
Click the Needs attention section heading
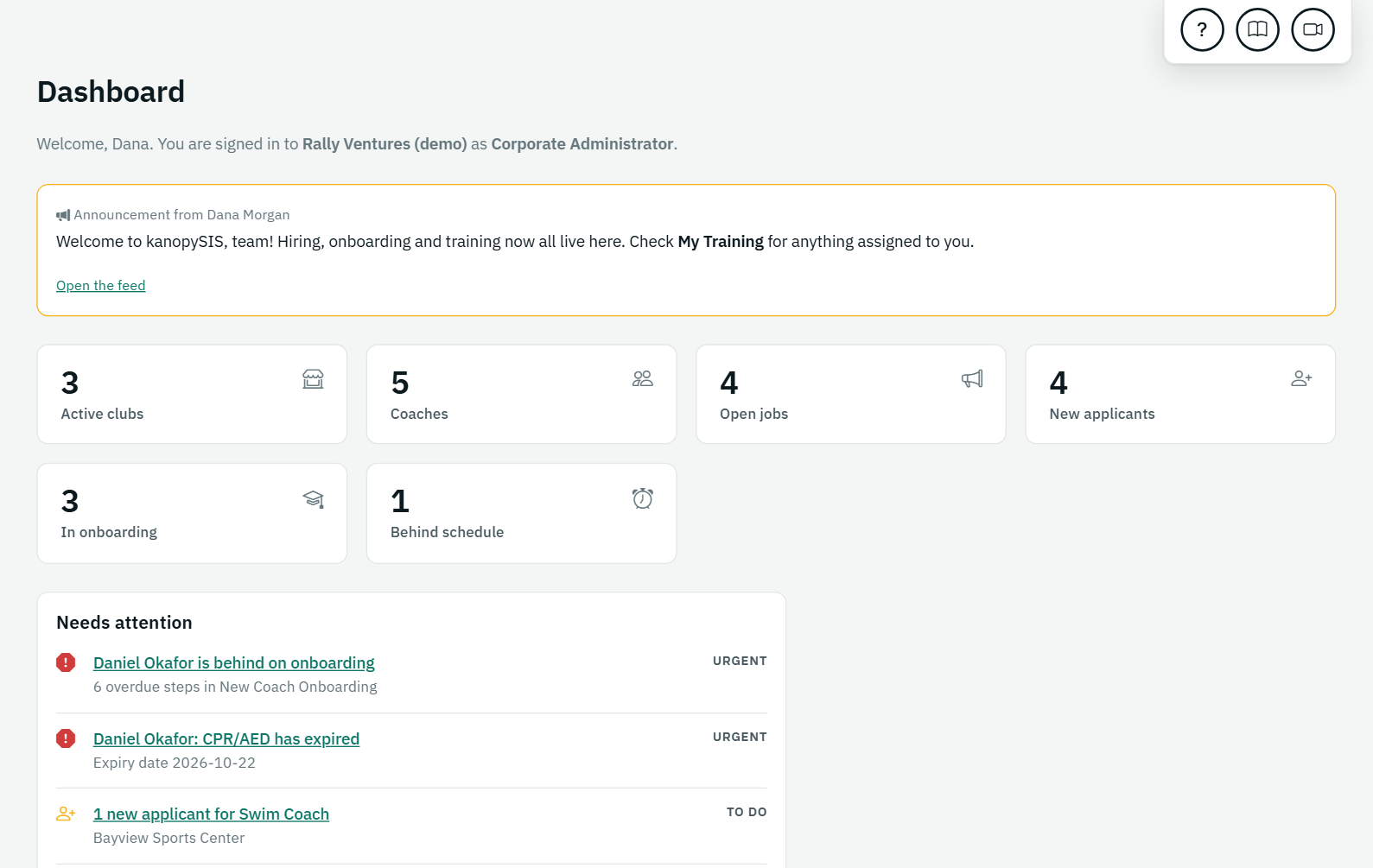[x=124, y=623]
